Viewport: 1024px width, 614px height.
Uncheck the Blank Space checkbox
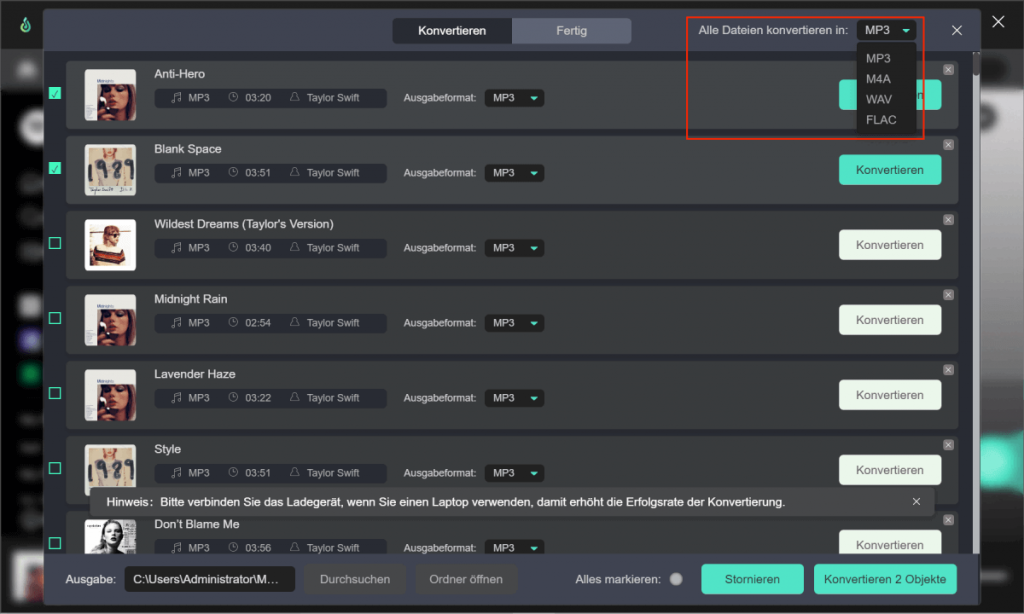[56, 169]
